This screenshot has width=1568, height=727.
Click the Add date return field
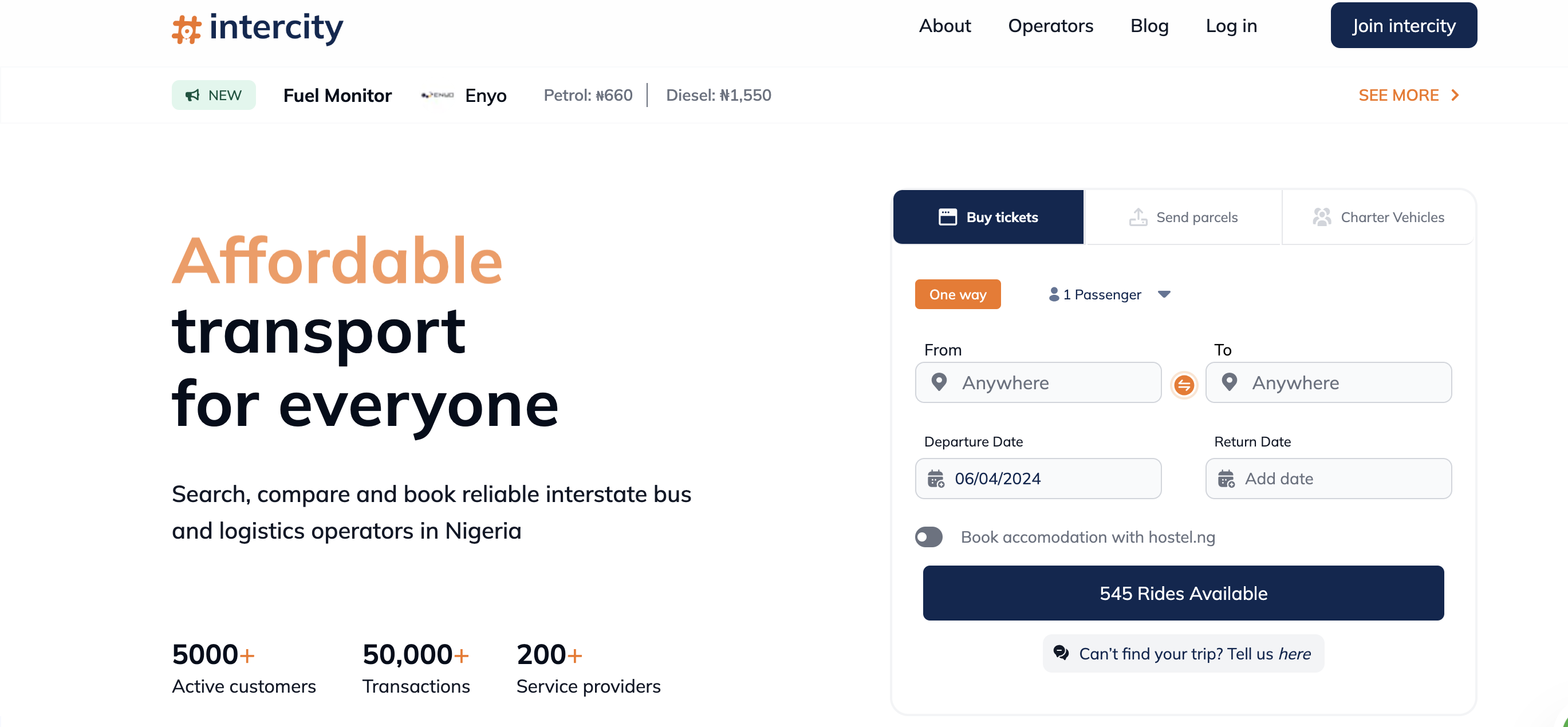click(1328, 479)
